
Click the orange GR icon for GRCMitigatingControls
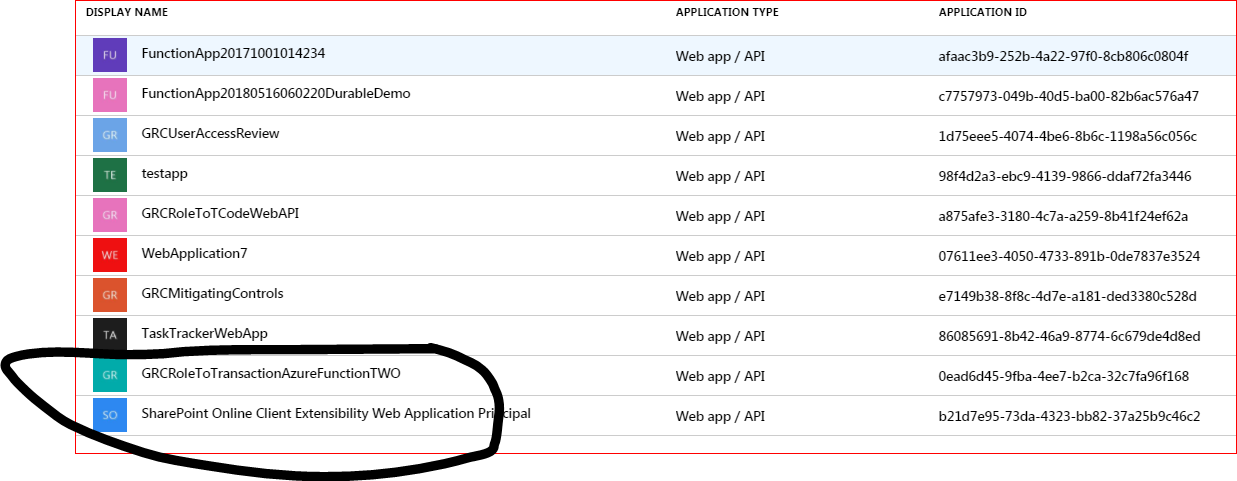110,295
